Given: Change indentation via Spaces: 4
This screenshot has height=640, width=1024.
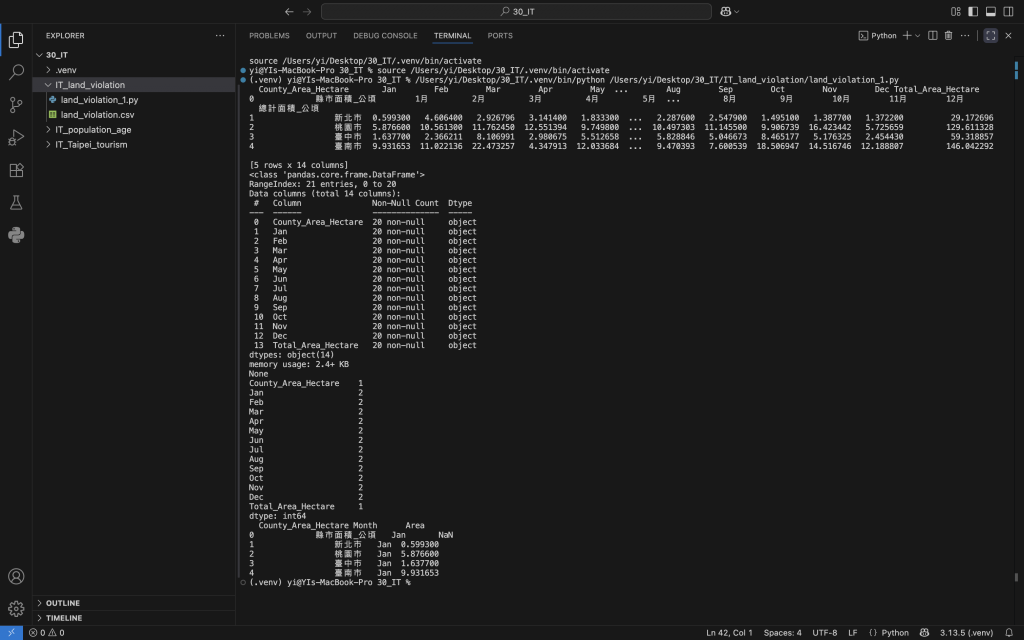Looking at the screenshot, I should 782,633.
